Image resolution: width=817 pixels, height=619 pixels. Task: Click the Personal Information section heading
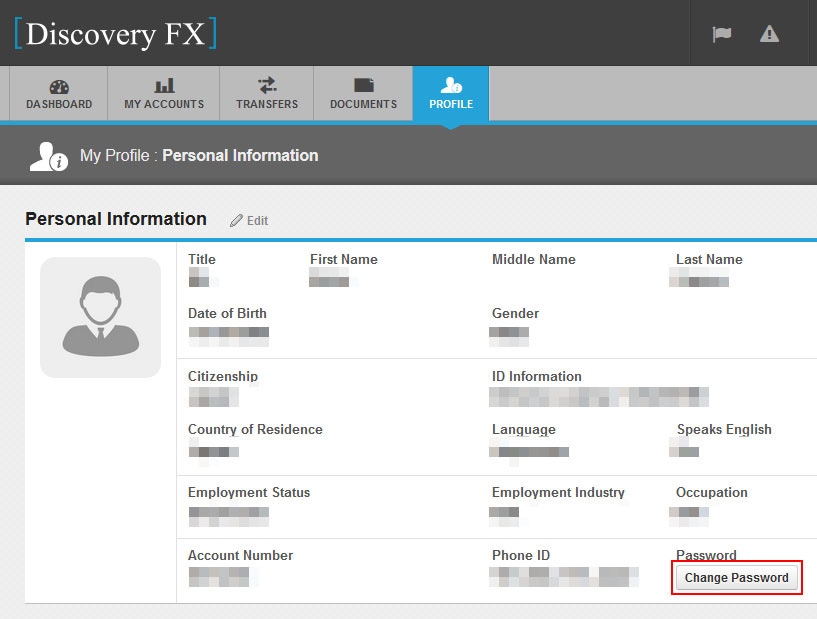[116, 219]
